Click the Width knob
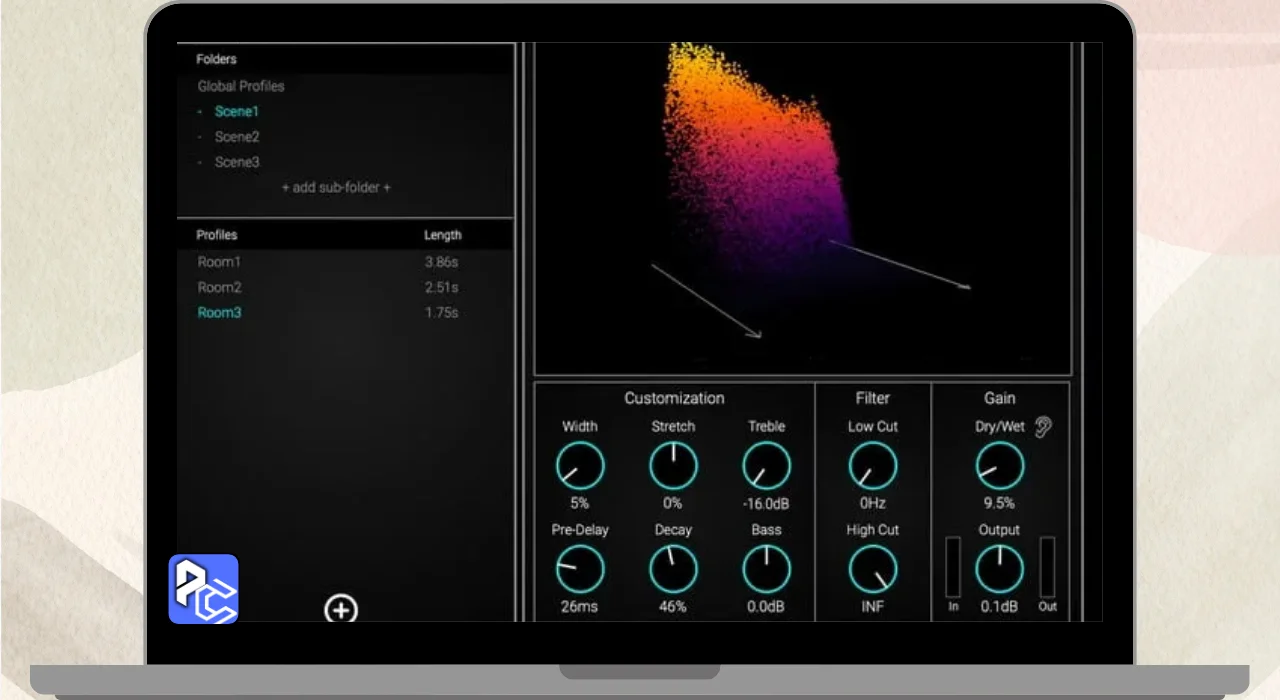Image resolution: width=1280 pixels, height=700 pixels. point(580,466)
